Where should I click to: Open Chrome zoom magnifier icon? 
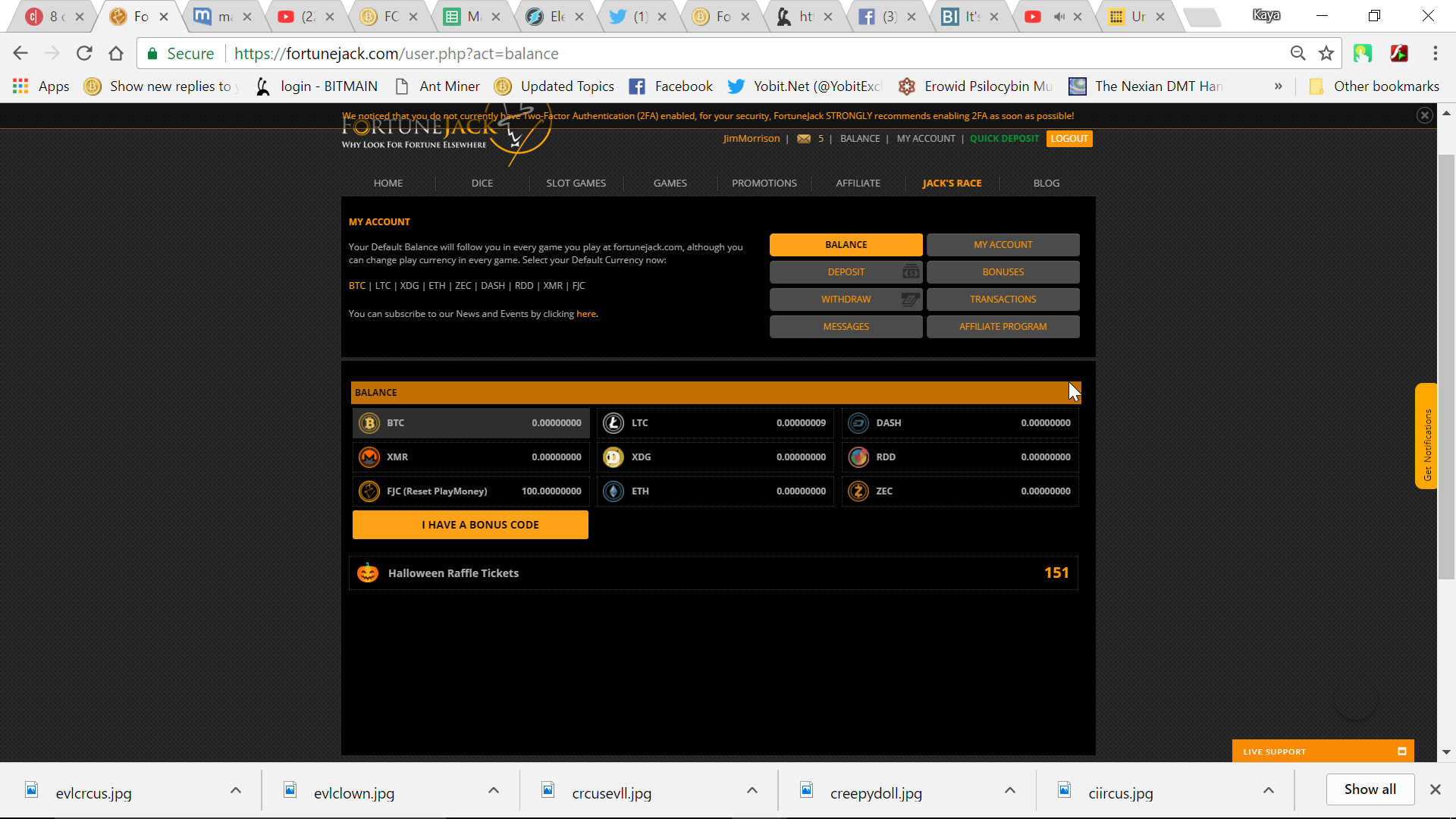pyautogui.click(x=1298, y=53)
